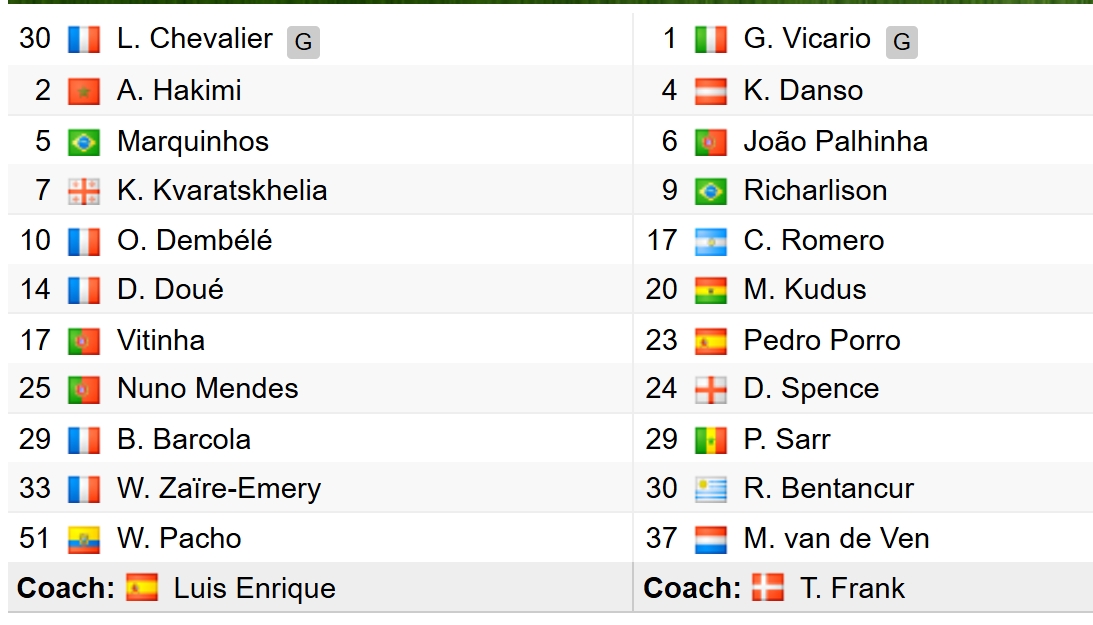The width and height of the screenshot is (1093, 625).
Task: Click the Italian flag beside G. Vicario
Action: click(710, 40)
